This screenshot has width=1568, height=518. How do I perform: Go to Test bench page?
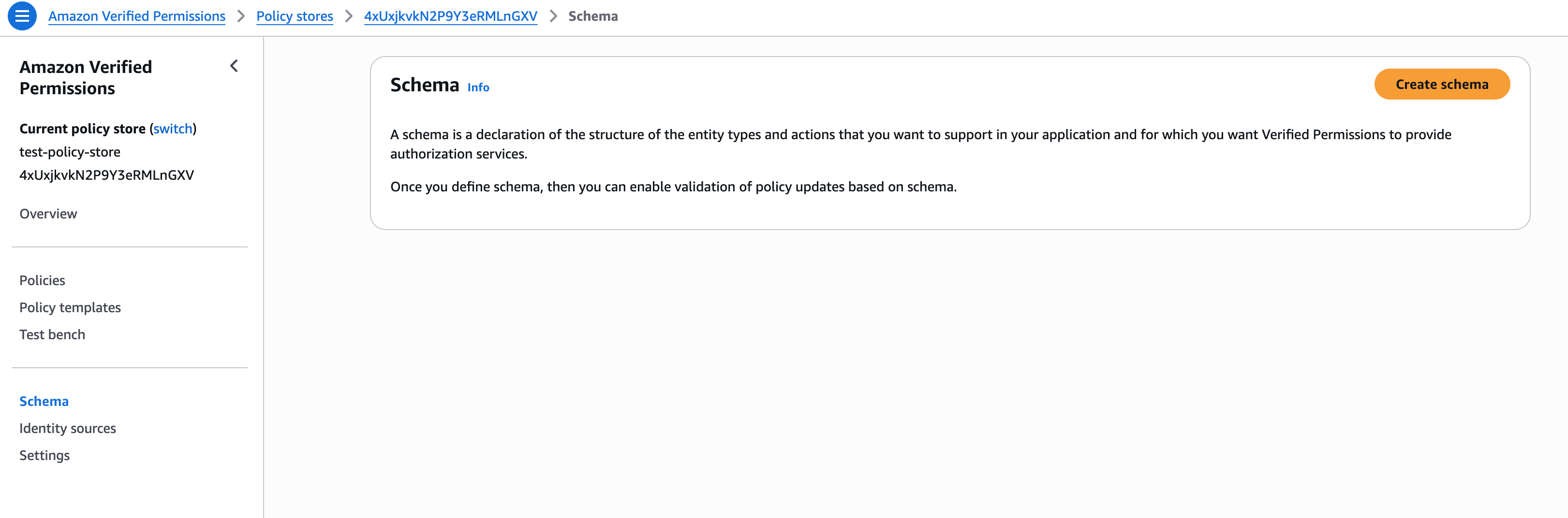click(x=52, y=334)
